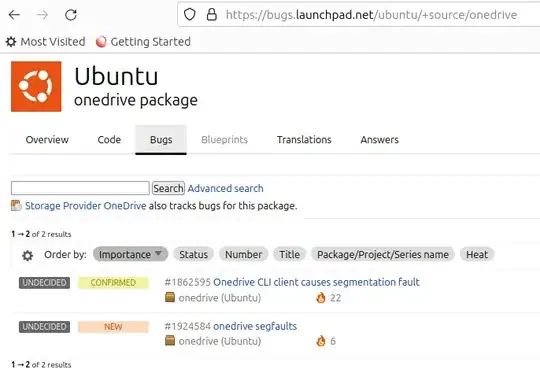Switch to the Answers tab
The width and height of the screenshot is (540, 384).
point(380,139)
